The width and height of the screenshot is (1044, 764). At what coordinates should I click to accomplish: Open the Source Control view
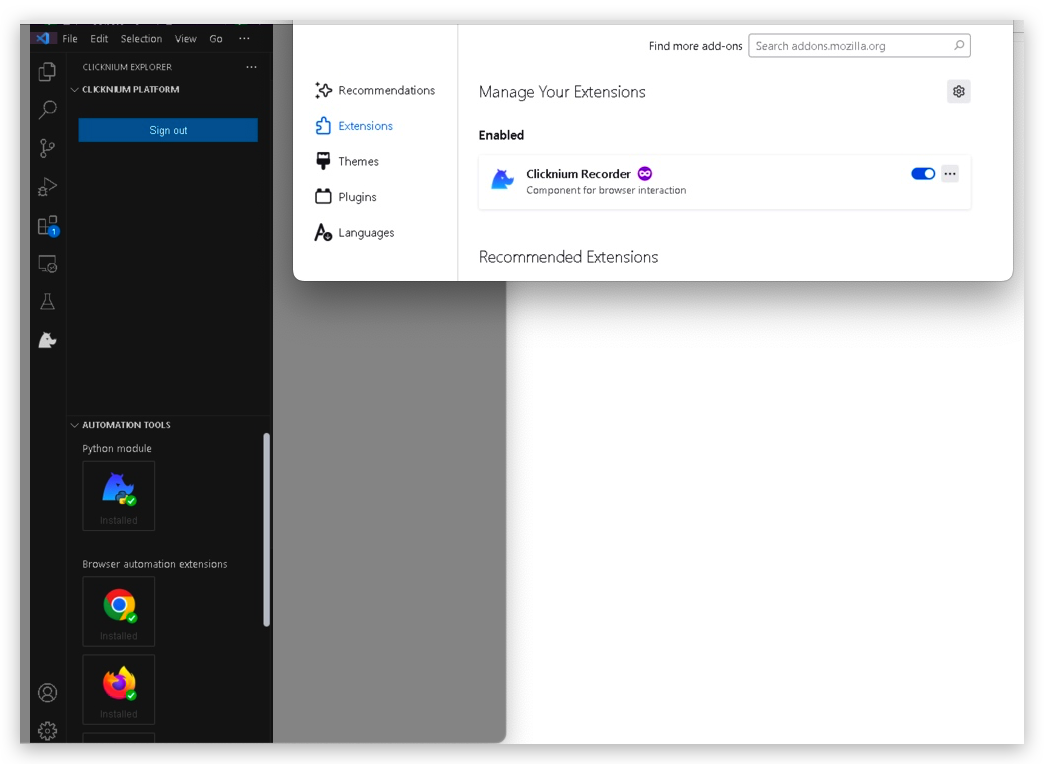pyautogui.click(x=47, y=148)
